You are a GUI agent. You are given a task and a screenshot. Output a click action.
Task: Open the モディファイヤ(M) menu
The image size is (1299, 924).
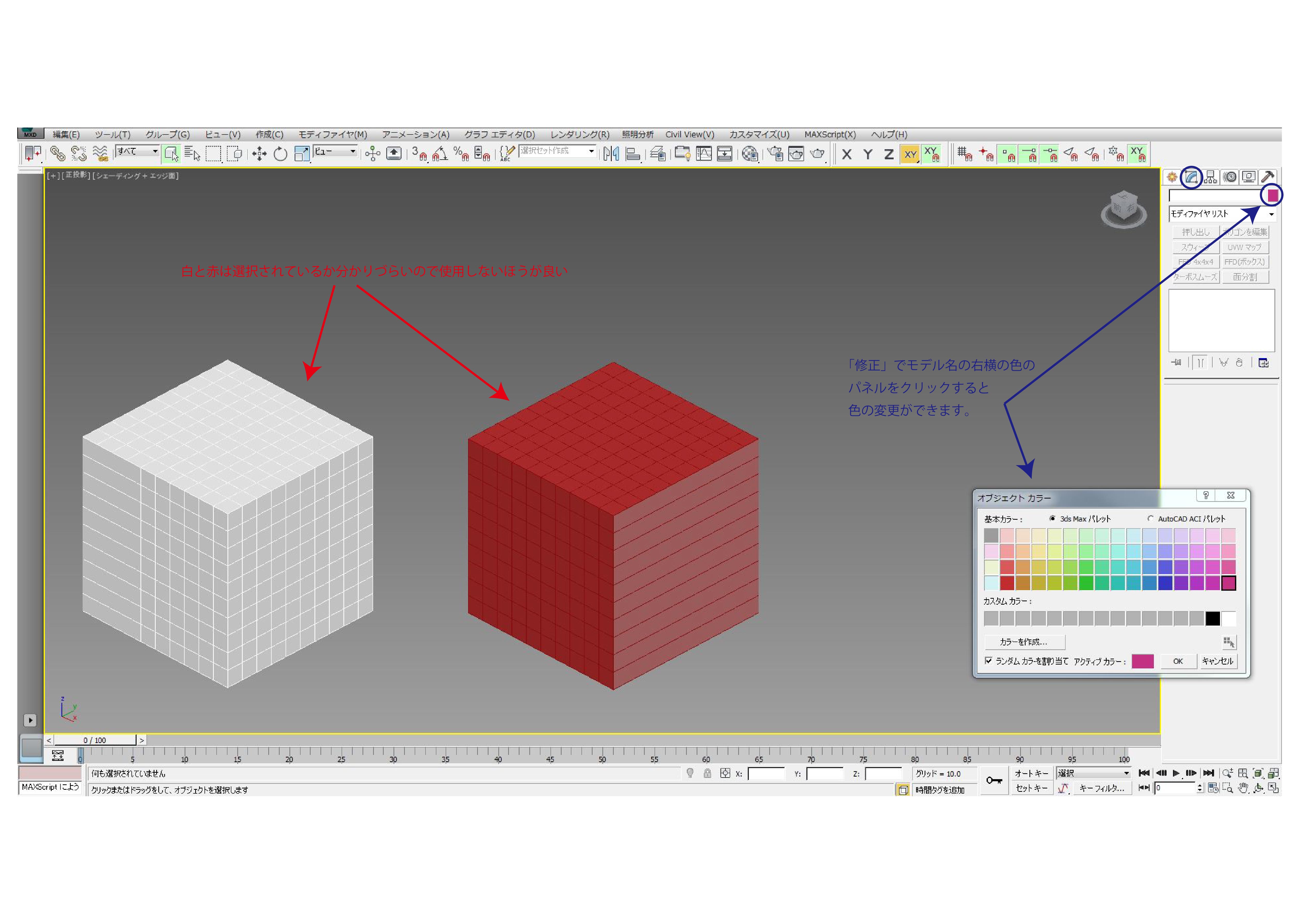(332, 135)
